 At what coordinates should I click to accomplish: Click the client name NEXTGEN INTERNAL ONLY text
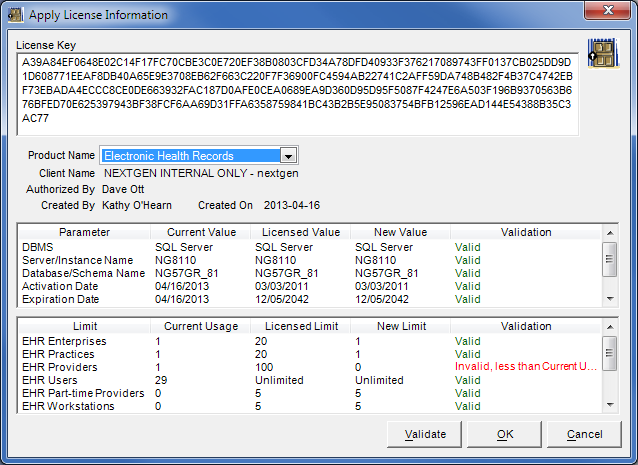click(201, 173)
